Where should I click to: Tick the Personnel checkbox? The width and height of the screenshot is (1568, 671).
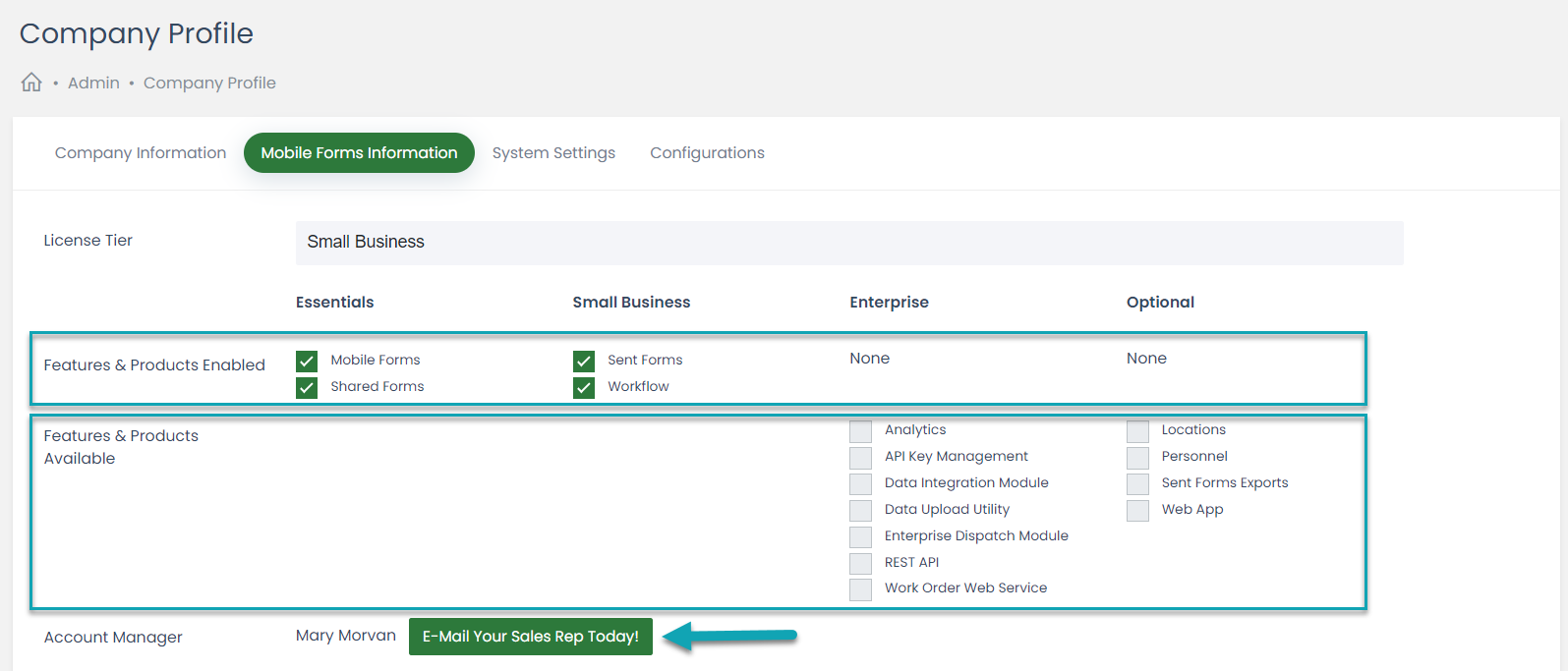tap(1137, 458)
